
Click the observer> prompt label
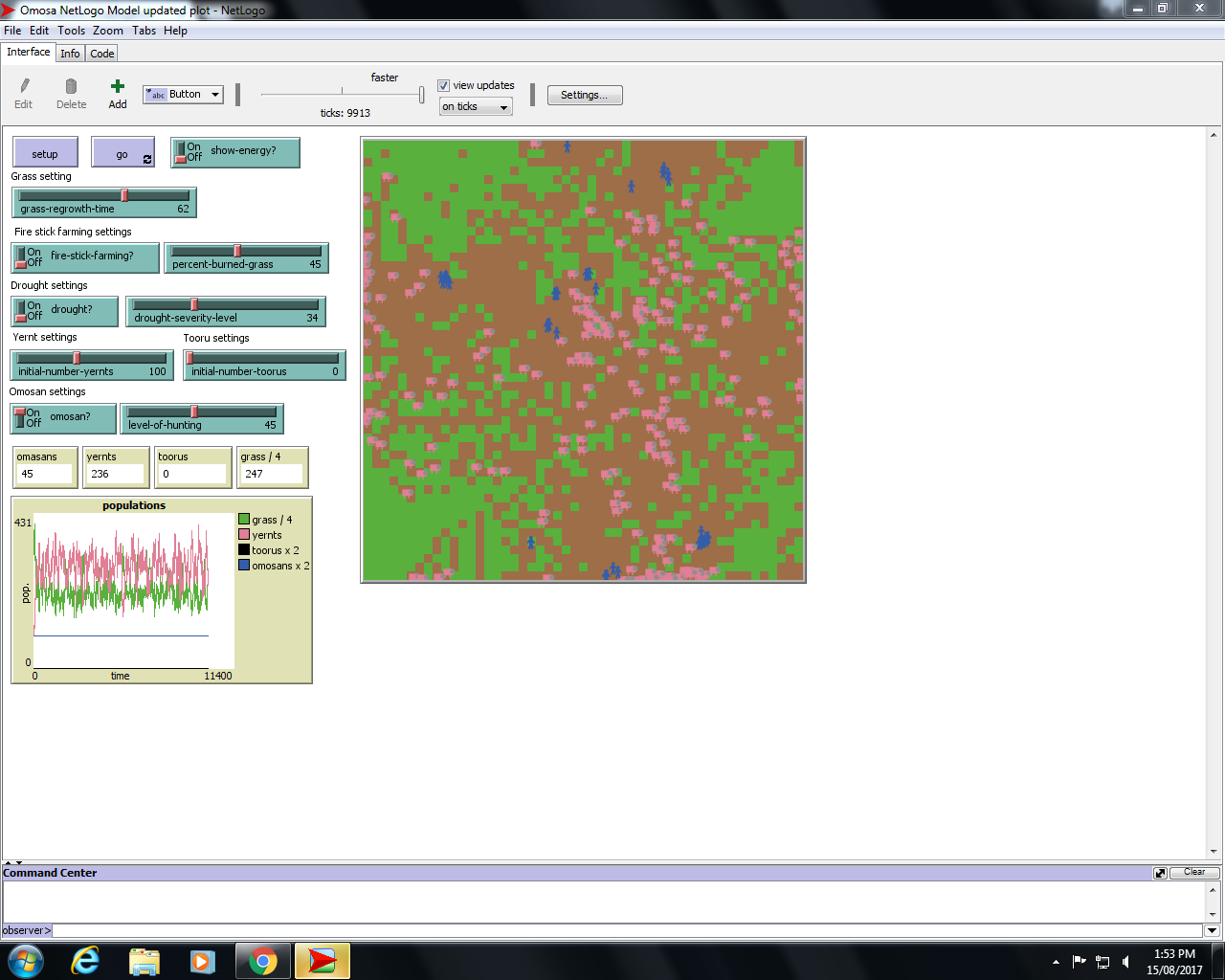tap(27, 930)
